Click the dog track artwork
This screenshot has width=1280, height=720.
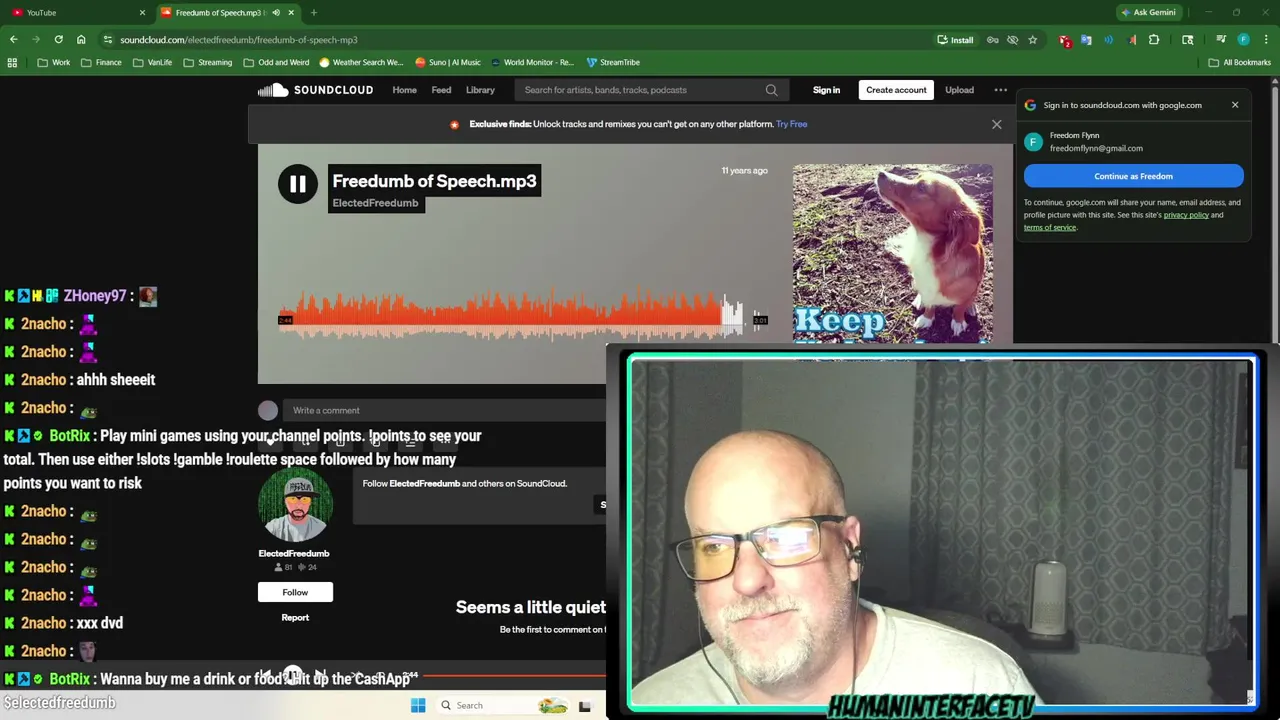893,254
